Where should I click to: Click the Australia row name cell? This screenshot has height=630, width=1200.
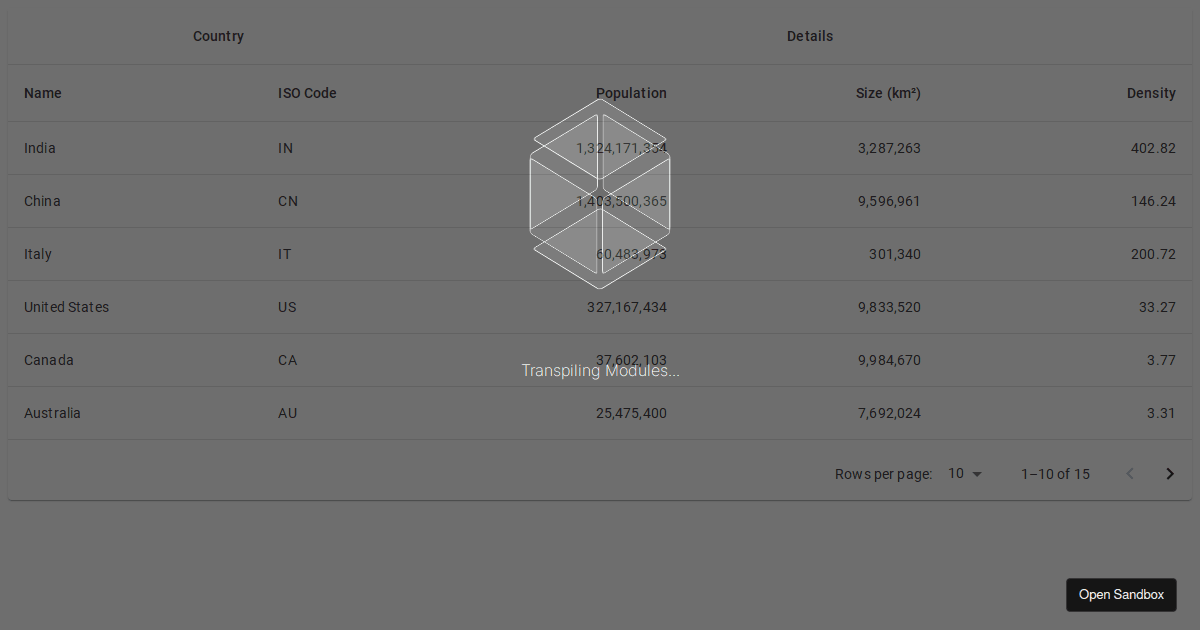tap(52, 413)
